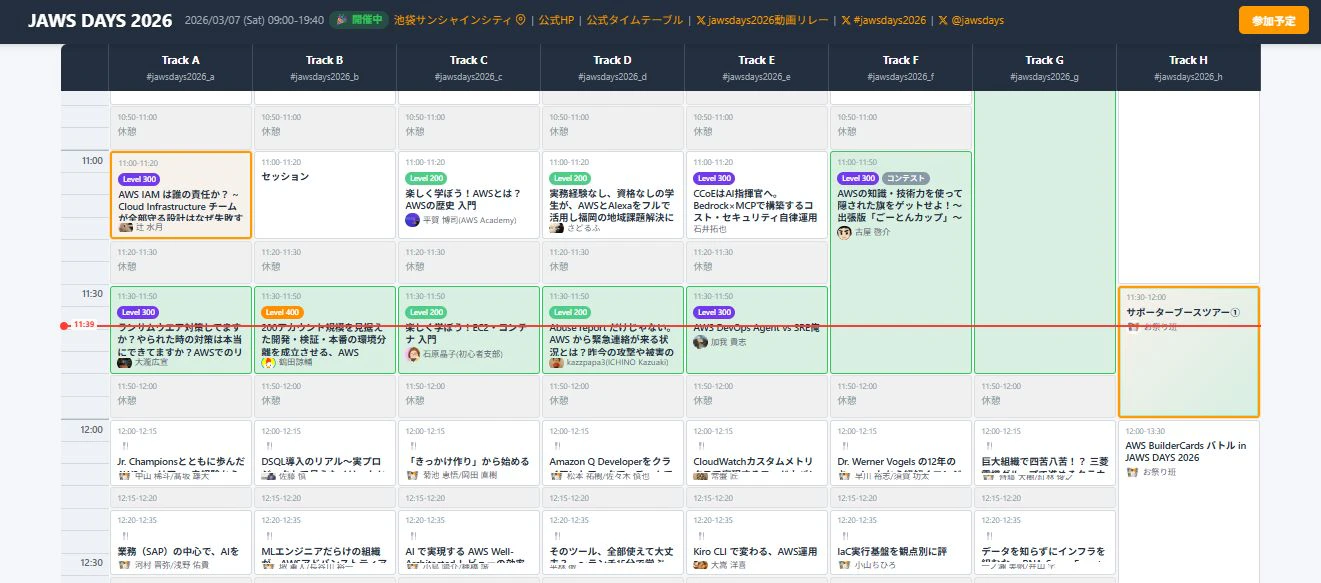Click avatar of 小山ちひろ
The height and width of the screenshot is (583, 1321).
pyautogui.click(x=844, y=565)
